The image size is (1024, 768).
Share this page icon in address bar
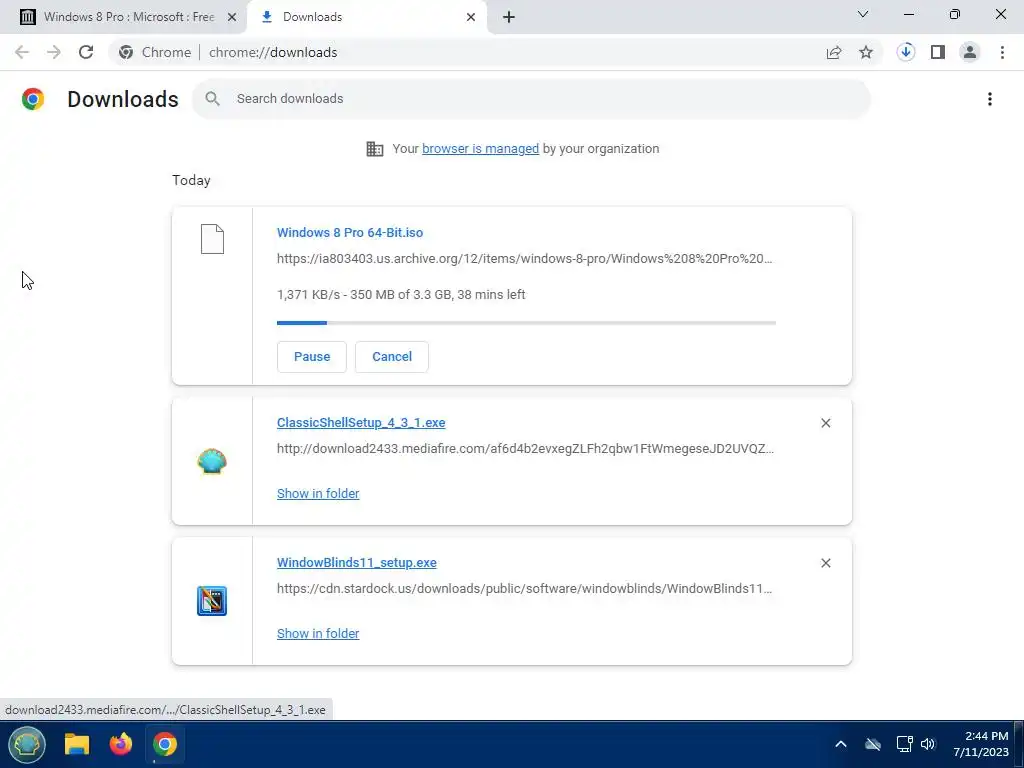(x=834, y=52)
